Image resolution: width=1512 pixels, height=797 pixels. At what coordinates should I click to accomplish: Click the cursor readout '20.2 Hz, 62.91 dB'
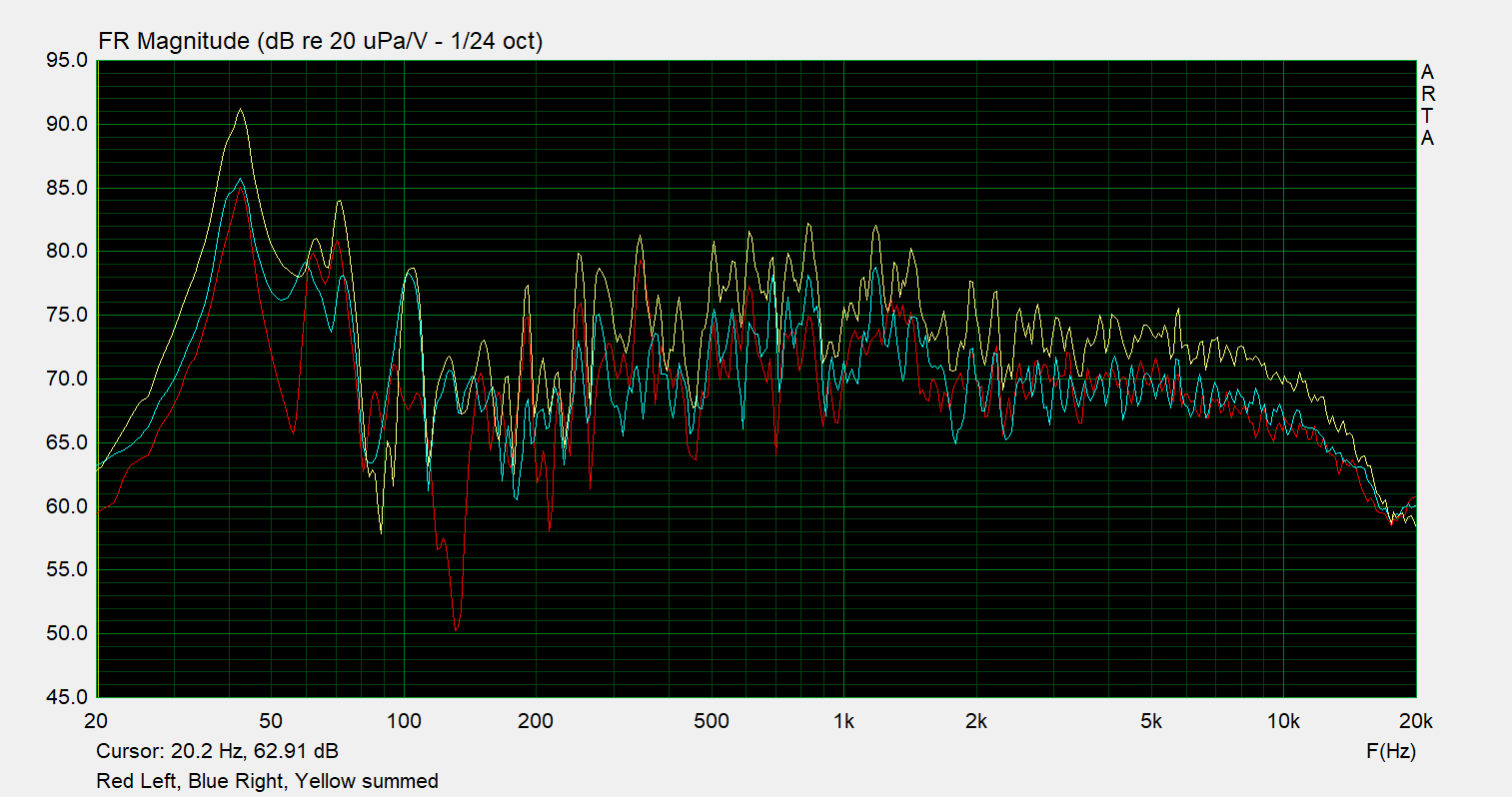tap(254, 750)
